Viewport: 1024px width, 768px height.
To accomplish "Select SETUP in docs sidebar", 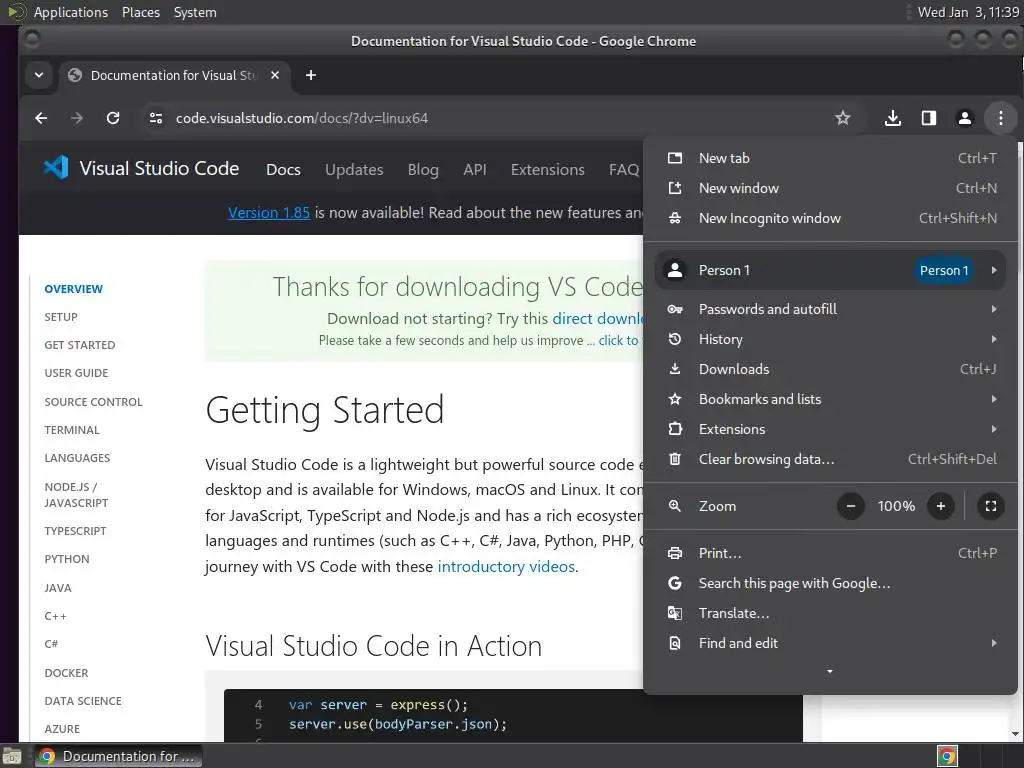I will pyautogui.click(x=61, y=317).
